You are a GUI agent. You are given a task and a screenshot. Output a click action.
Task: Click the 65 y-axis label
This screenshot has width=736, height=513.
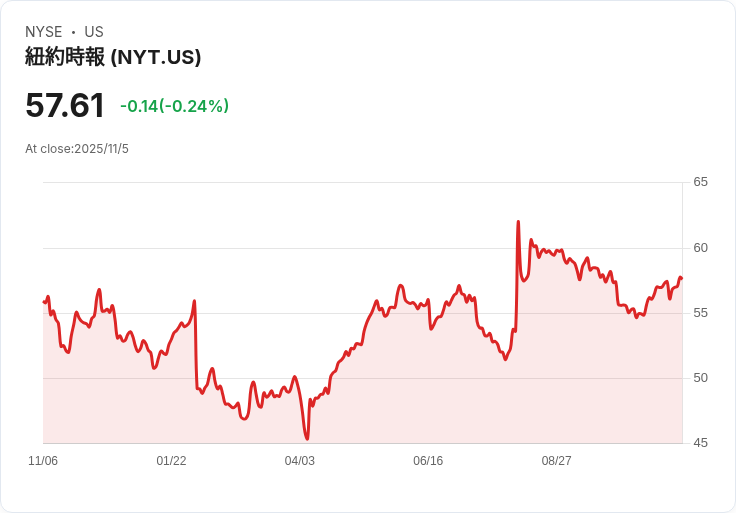point(700,182)
